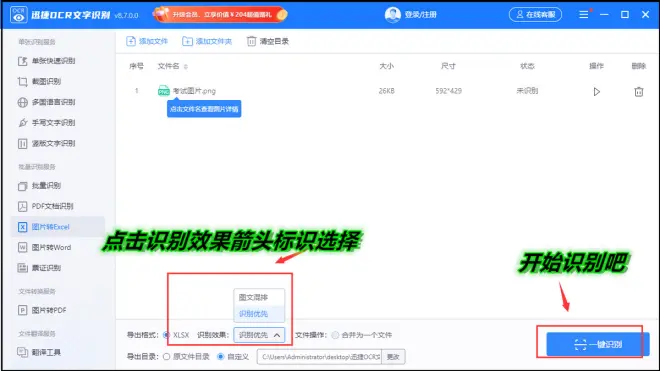Select 手写文字识别 handwriting recognition
Viewport: 660px width, 371px height.
tap(47, 123)
